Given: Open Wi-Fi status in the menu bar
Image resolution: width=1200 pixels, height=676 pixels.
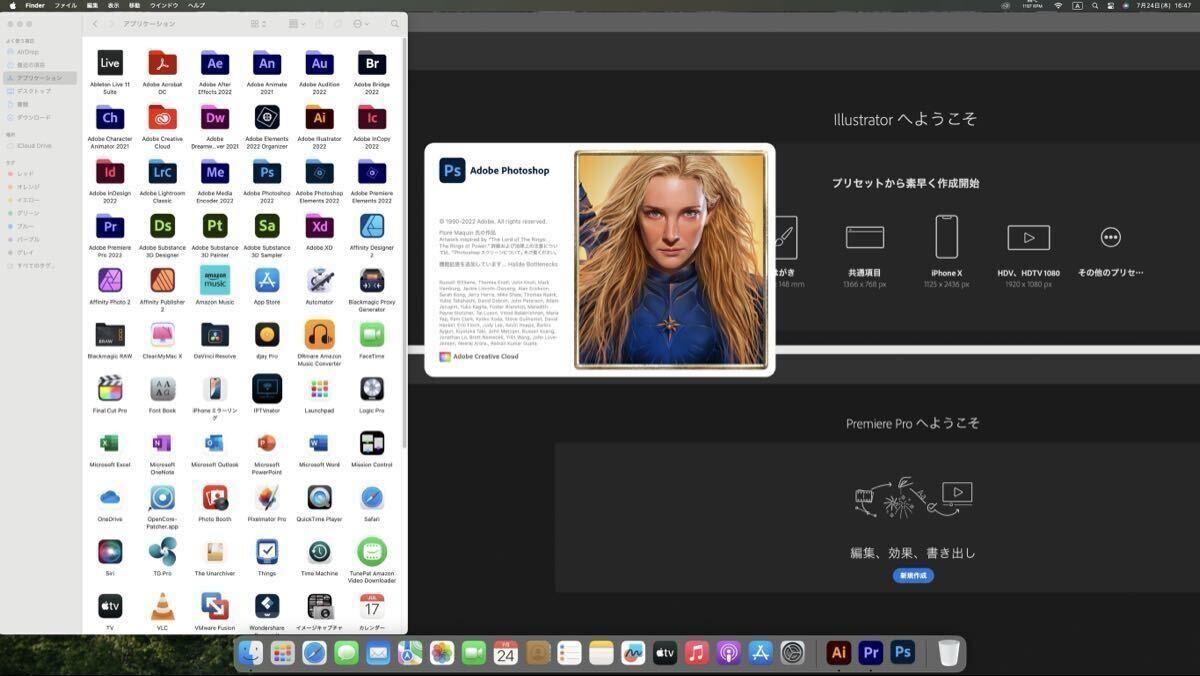Looking at the screenshot, I should (x=1058, y=5).
